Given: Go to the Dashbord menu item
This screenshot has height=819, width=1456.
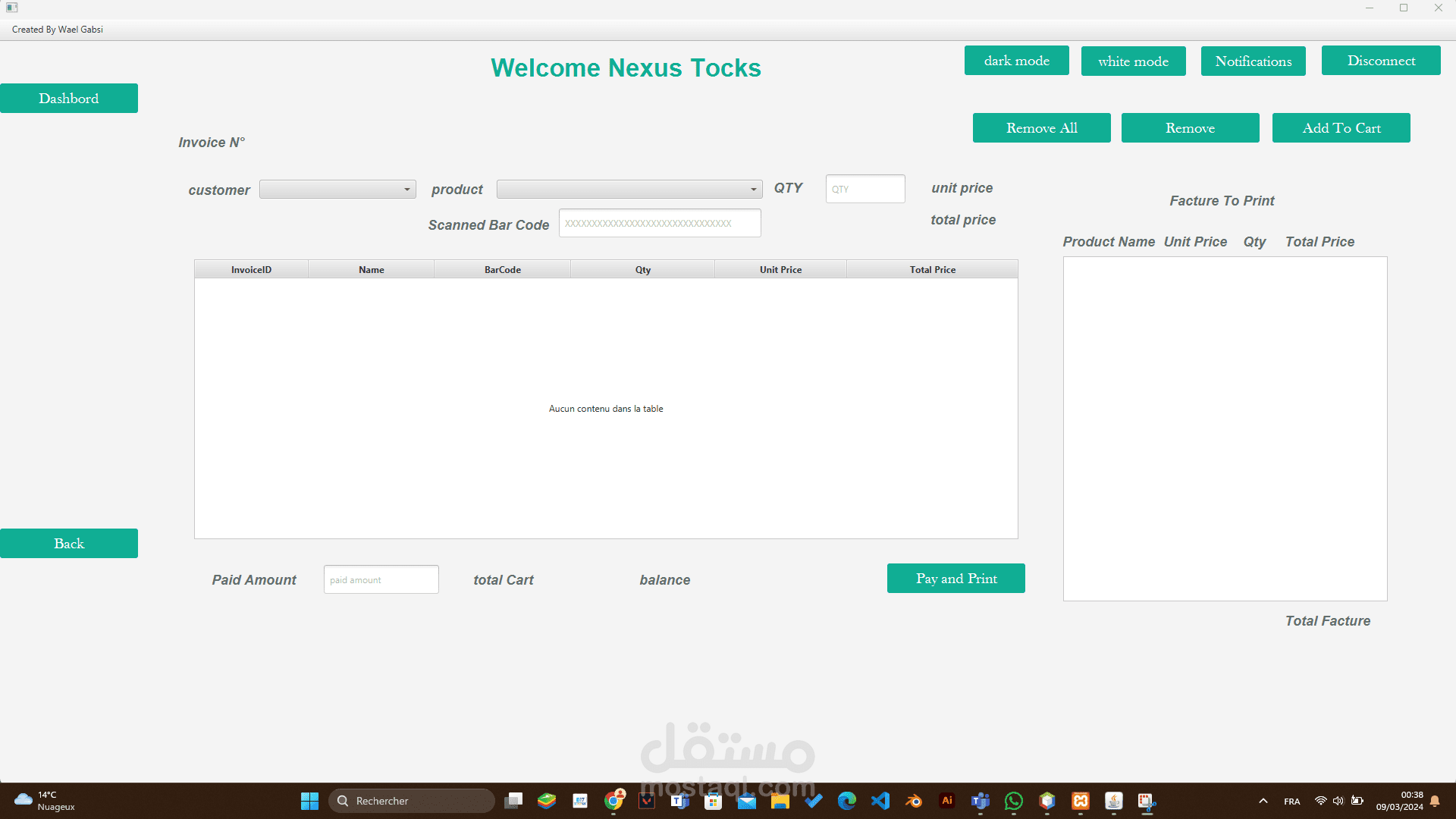Looking at the screenshot, I should point(69,99).
